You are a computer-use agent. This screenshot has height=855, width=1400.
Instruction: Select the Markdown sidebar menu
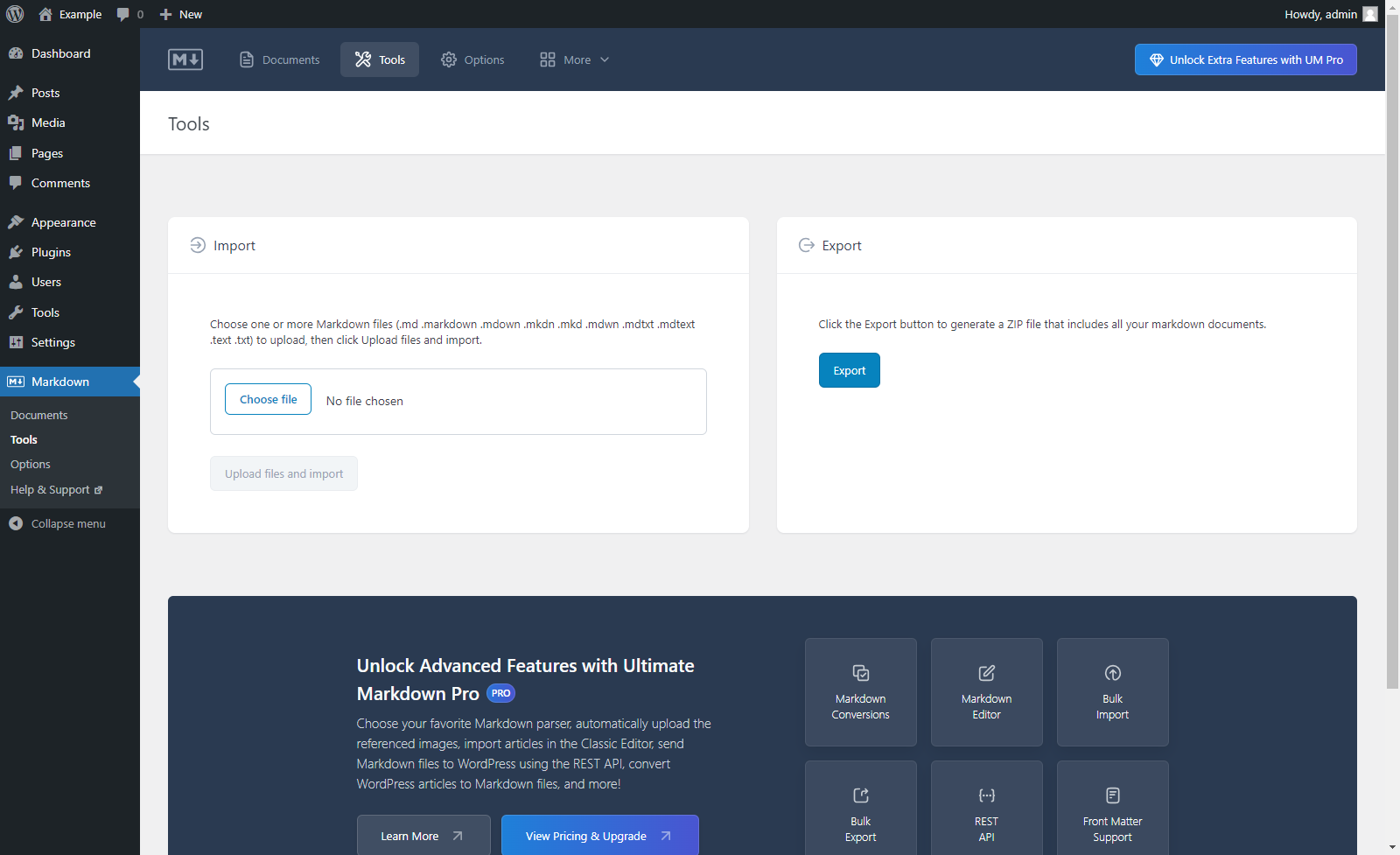[70, 382]
